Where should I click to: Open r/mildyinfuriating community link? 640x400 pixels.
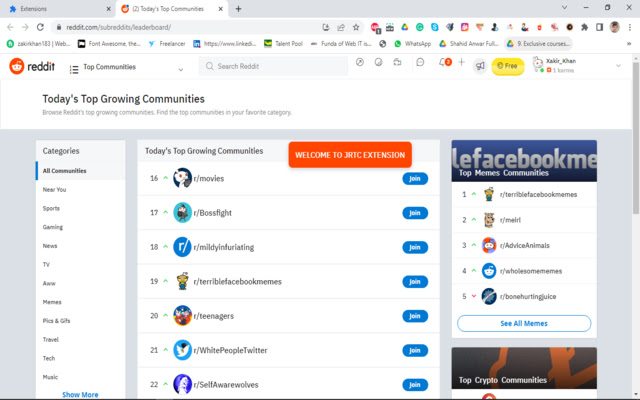point(224,247)
